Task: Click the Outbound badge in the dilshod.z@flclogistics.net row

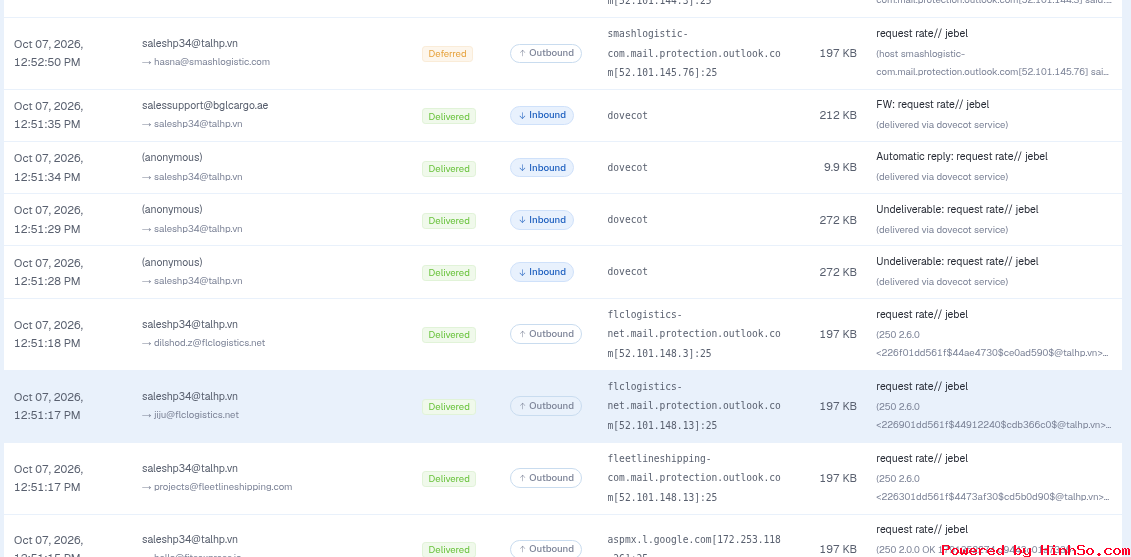Action: (545, 334)
